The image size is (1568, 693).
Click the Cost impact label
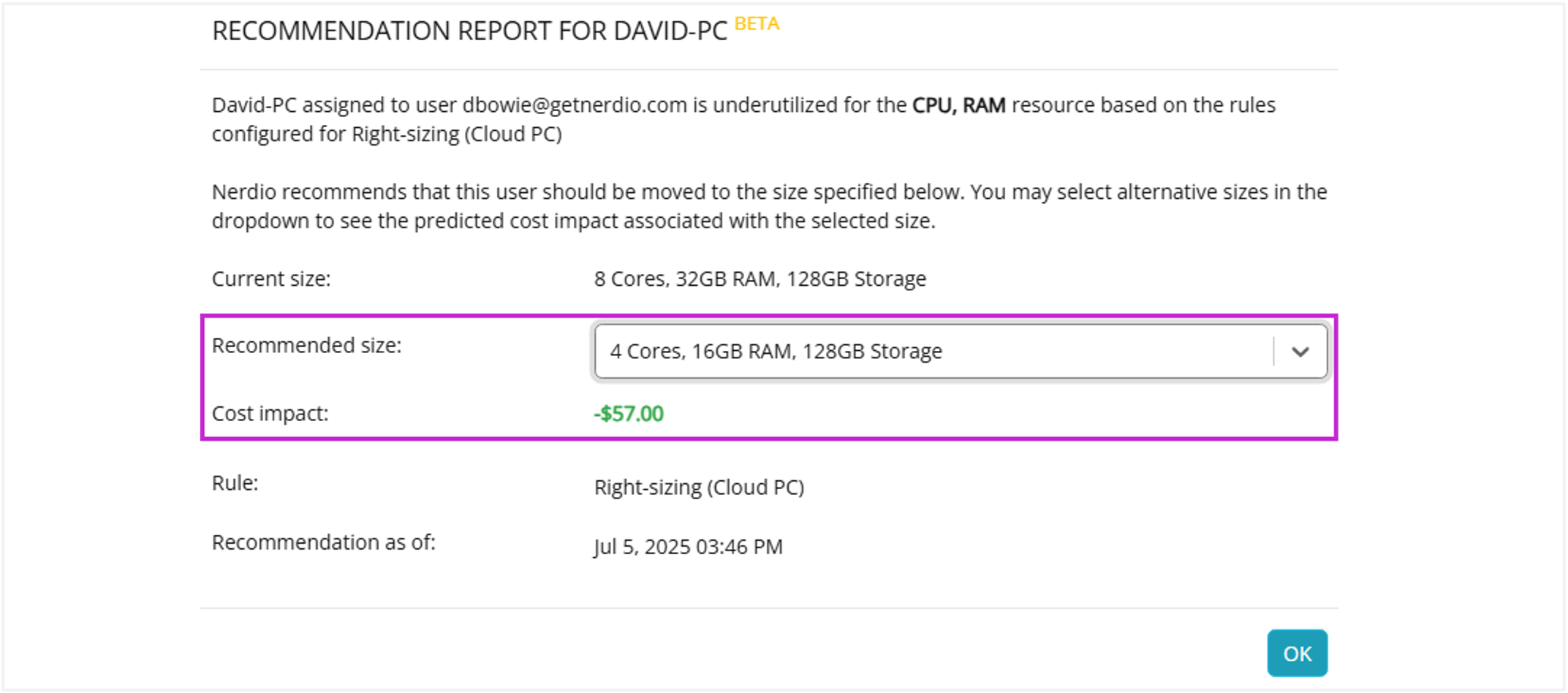270,414
